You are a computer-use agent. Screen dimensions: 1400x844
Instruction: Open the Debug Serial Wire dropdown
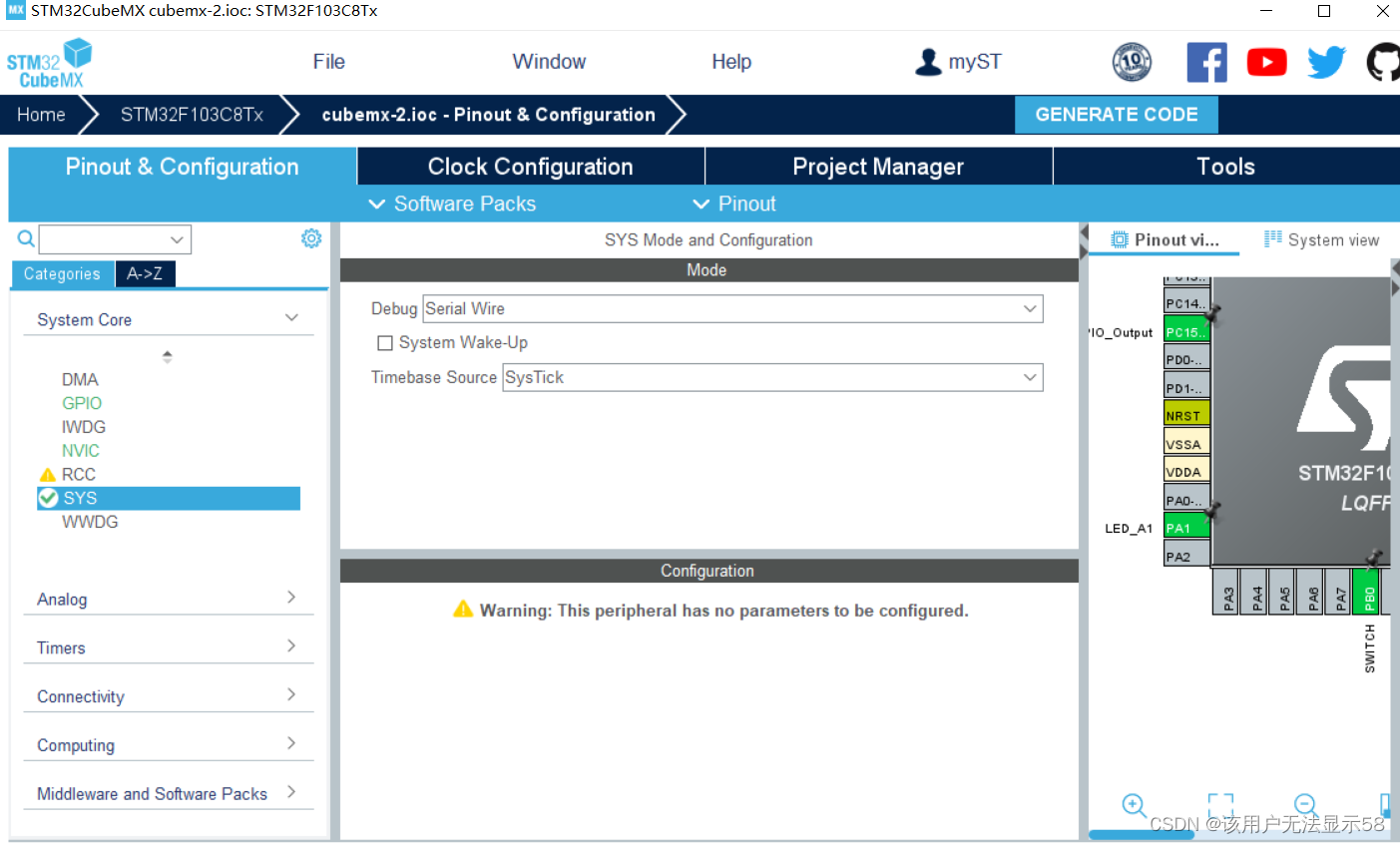732,309
